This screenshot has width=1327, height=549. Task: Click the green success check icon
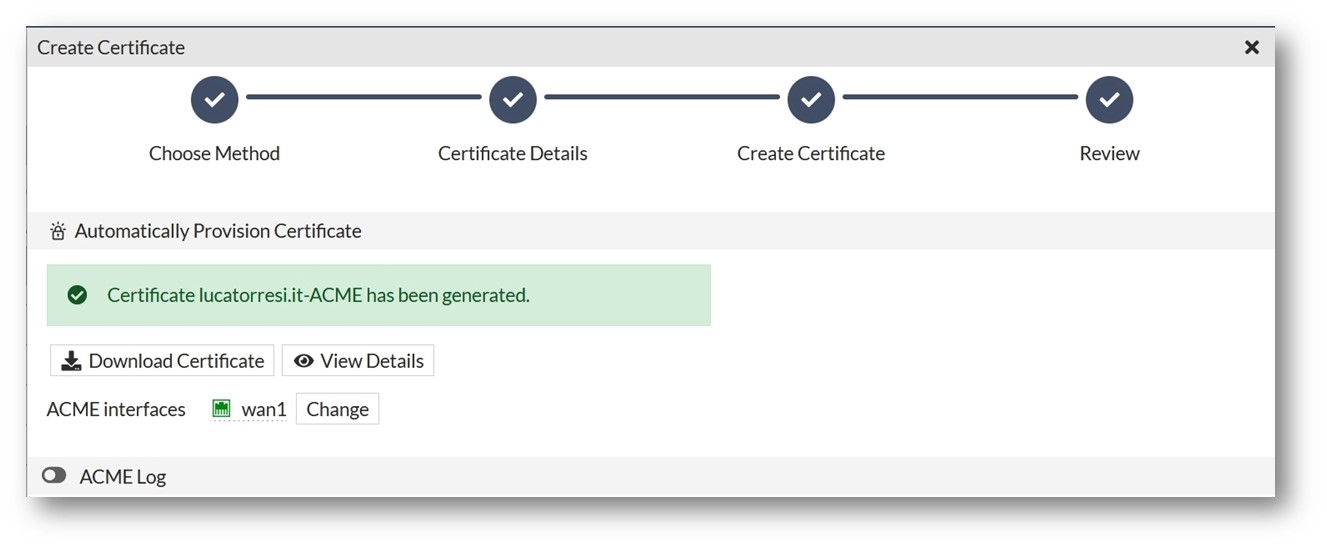point(77,295)
